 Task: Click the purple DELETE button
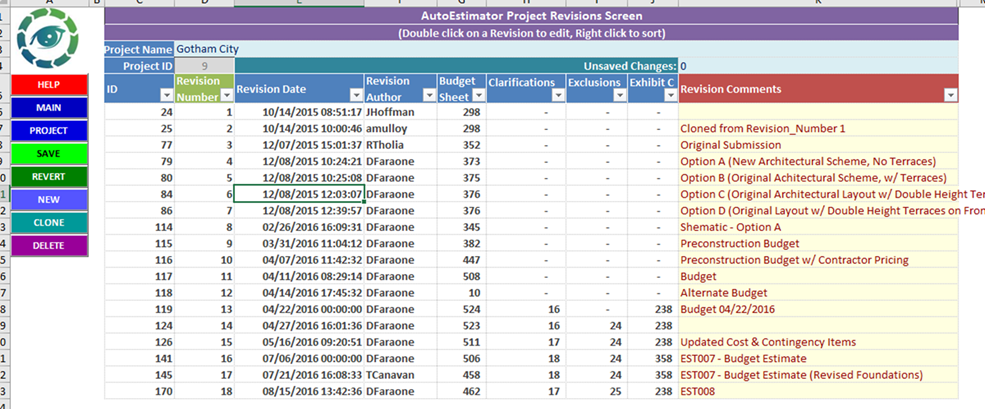point(49,246)
